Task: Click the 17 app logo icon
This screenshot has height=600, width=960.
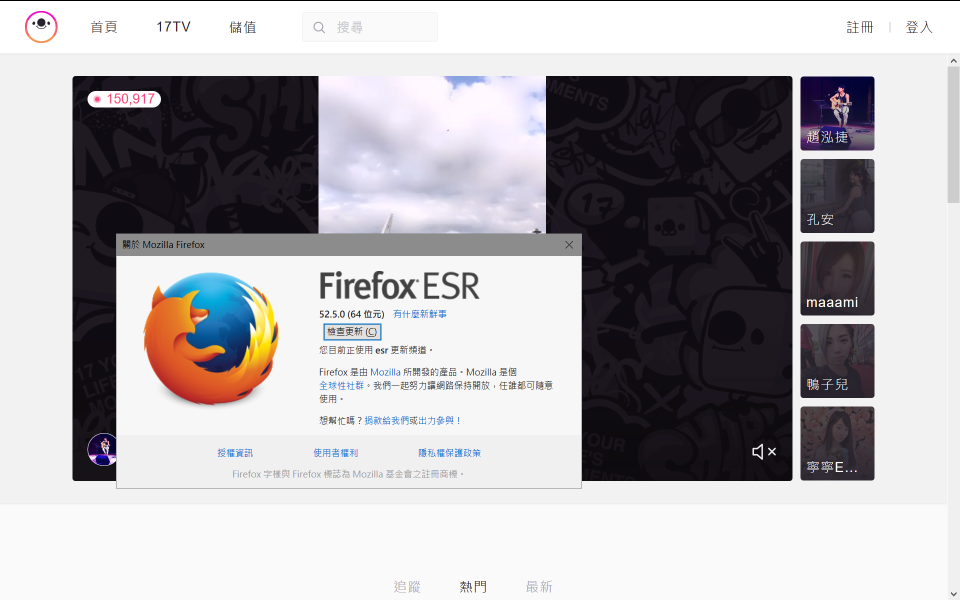Action: coord(41,26)
